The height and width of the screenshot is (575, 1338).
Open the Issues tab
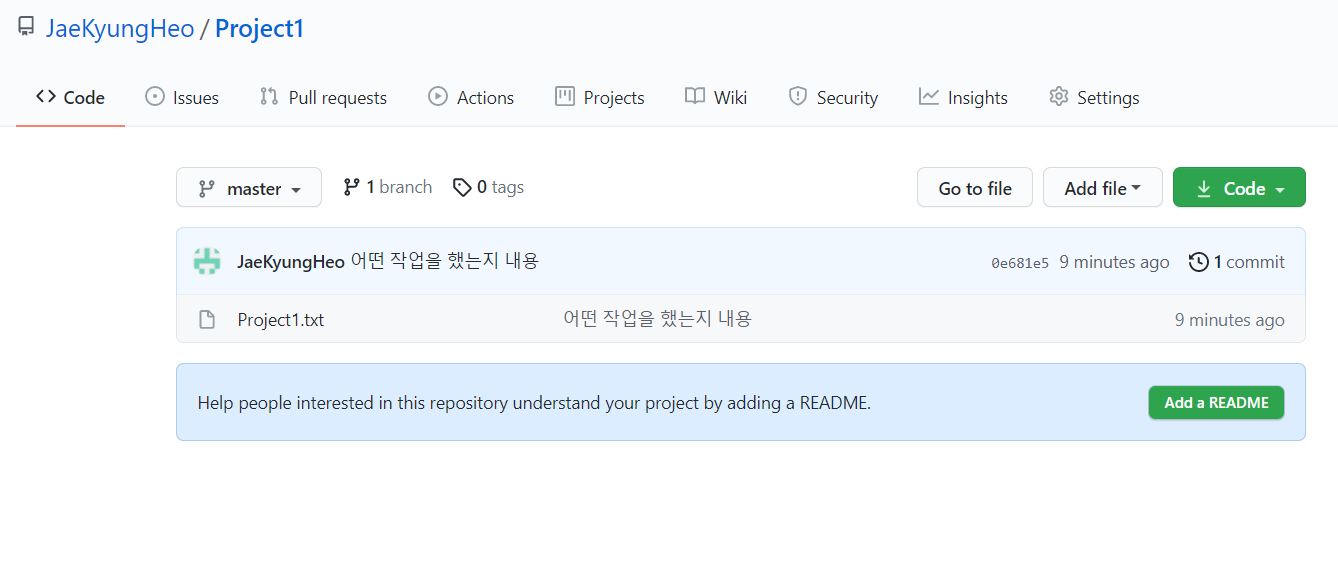(x=182, y=97)
